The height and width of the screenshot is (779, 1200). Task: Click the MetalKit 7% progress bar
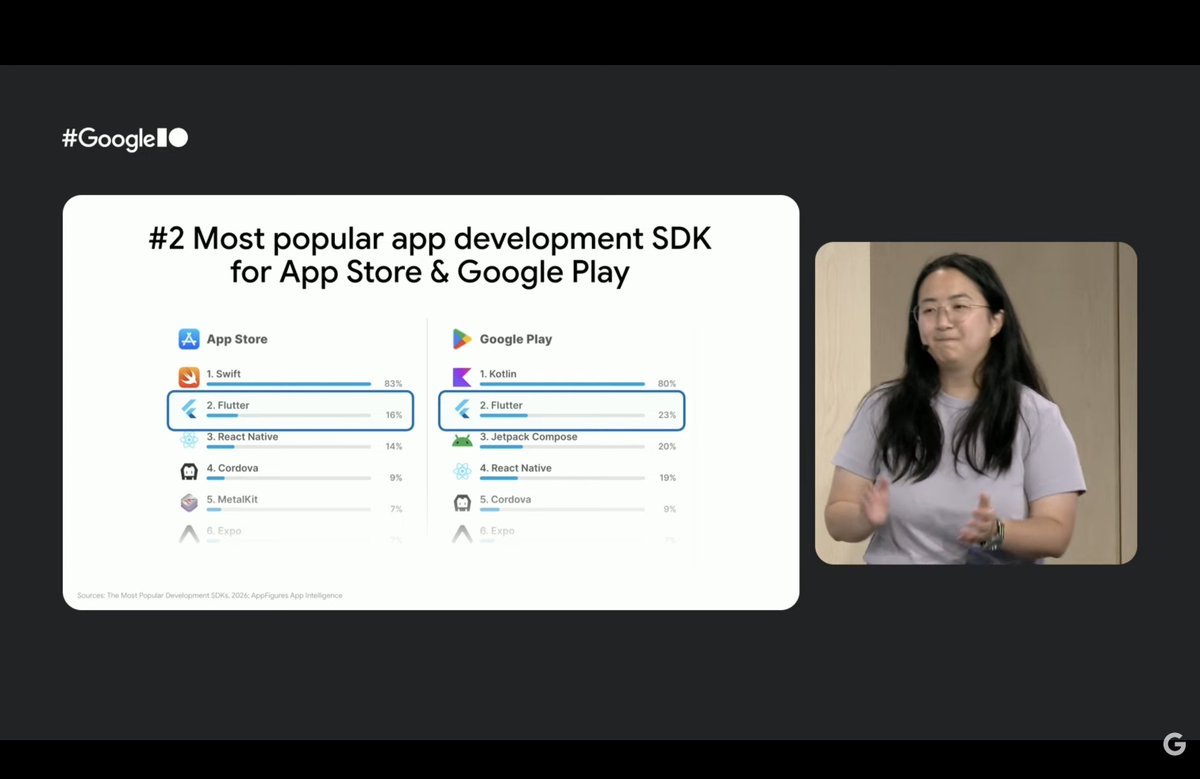[289, 509]
